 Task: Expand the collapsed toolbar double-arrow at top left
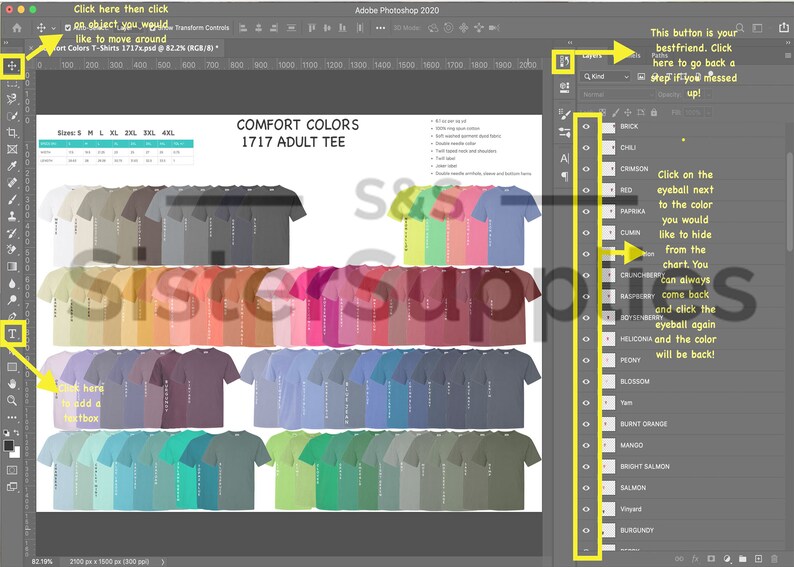pyautogui.click(x=6, y=43)
